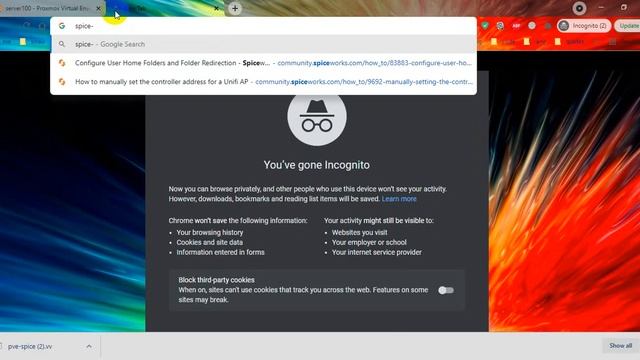Close the server100 Proxmox tab
The image size is (640, 360).
click(x=98, y=8)
